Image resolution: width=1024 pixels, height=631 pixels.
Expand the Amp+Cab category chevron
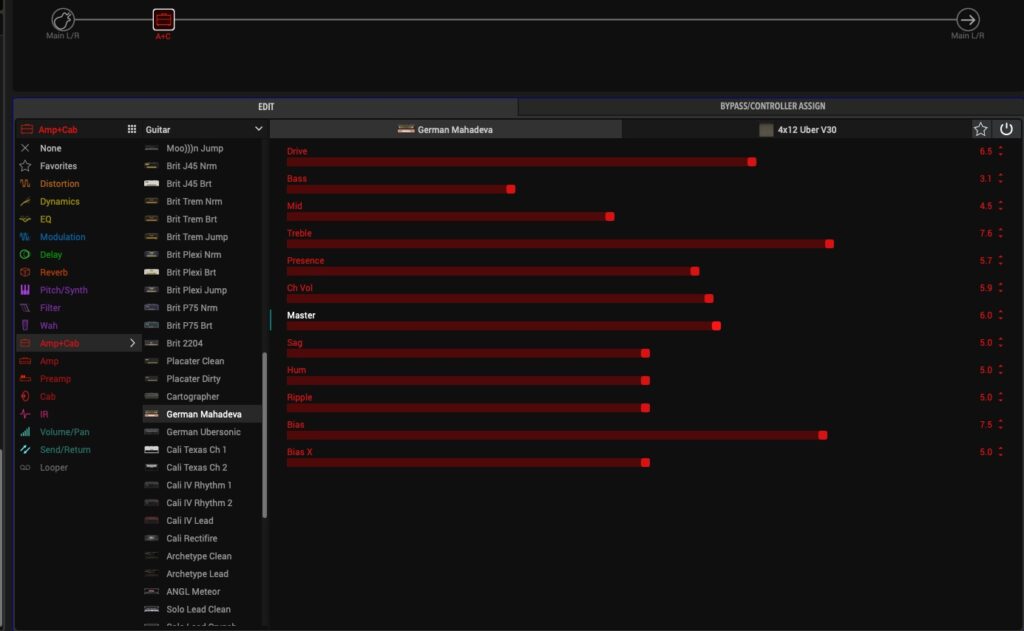click(132, 343)
